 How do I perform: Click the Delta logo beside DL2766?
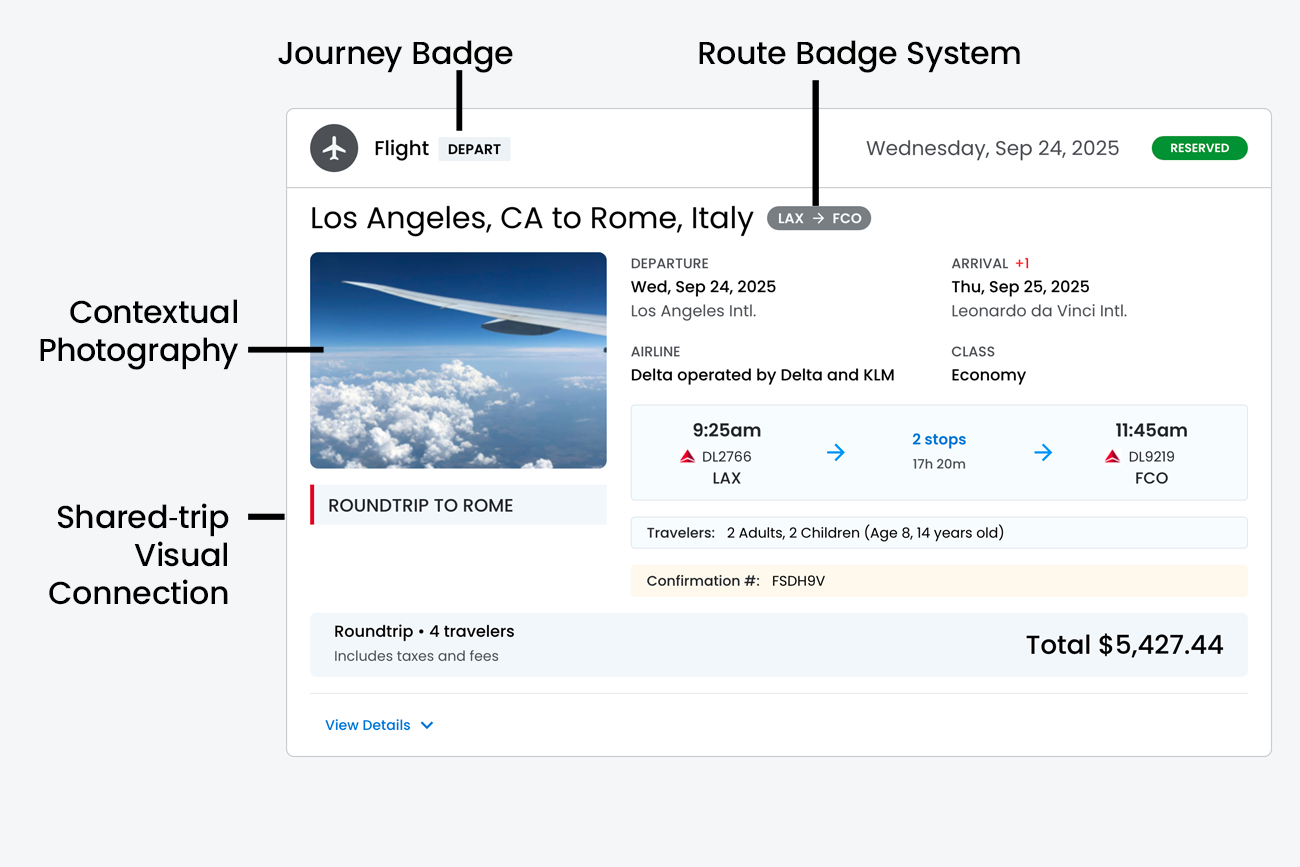(687, 457)
